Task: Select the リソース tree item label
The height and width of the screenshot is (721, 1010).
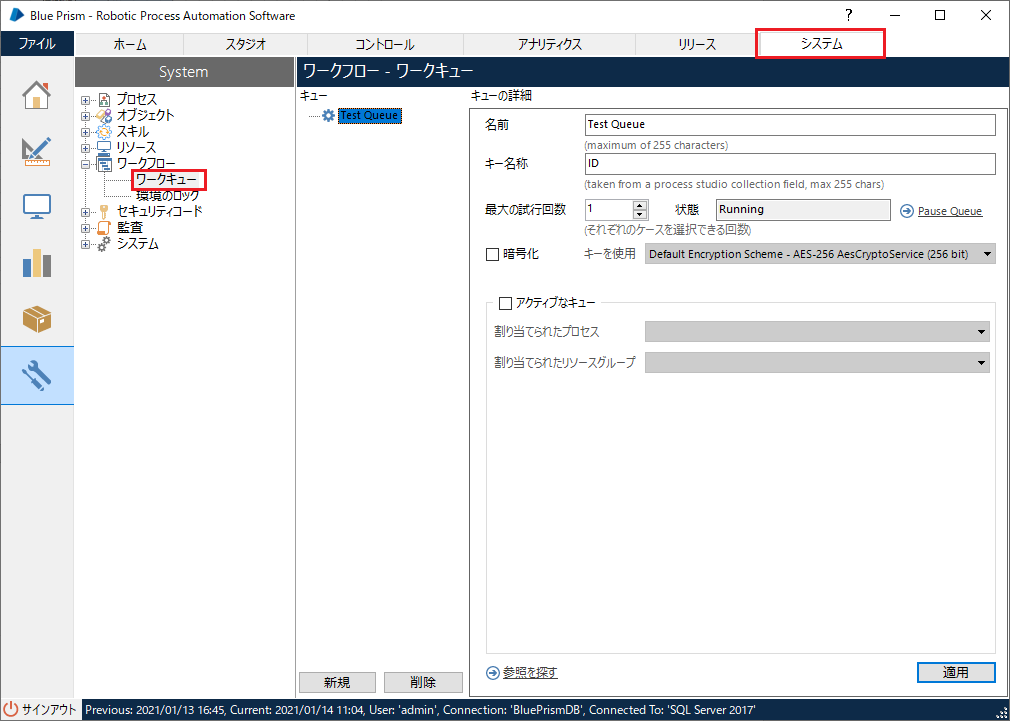Action: [x=136, y=148]
